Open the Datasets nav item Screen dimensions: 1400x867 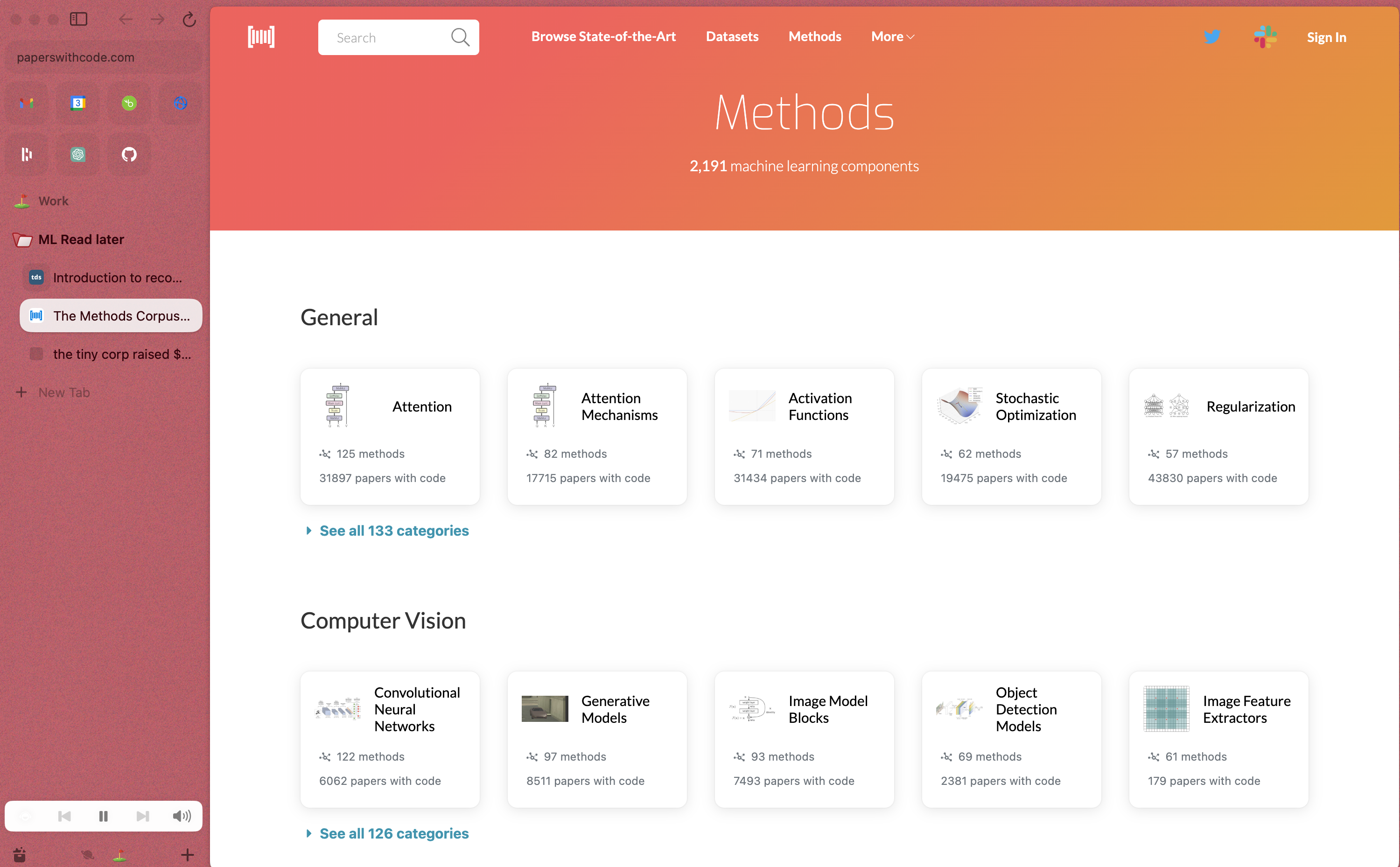732,37
